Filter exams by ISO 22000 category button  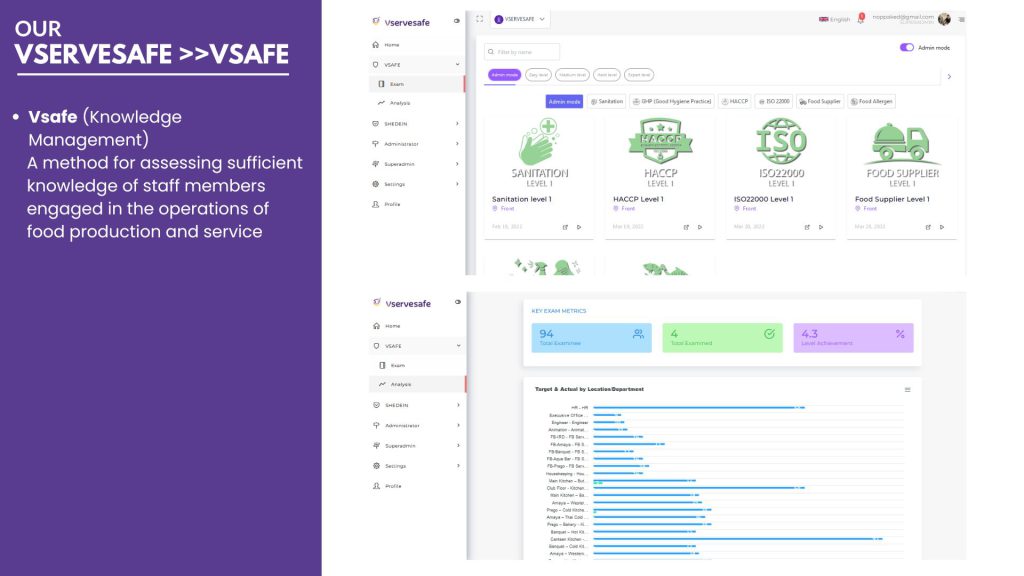[774, 101]
